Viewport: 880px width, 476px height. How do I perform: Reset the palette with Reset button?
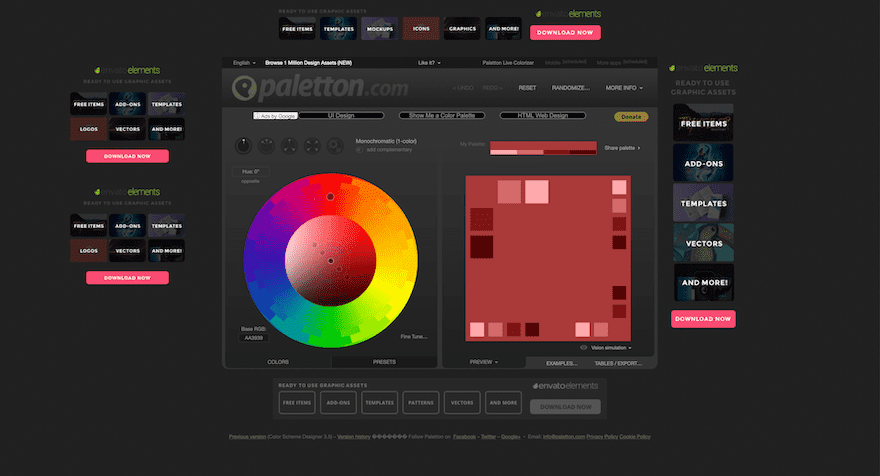pos(527,88)
